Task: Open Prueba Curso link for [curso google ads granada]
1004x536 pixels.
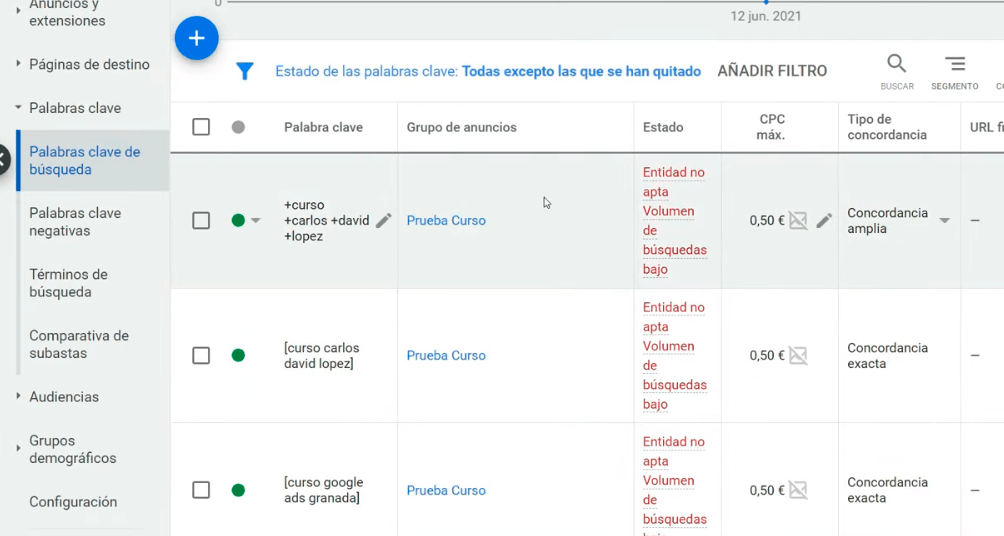Action: (446, 491)
